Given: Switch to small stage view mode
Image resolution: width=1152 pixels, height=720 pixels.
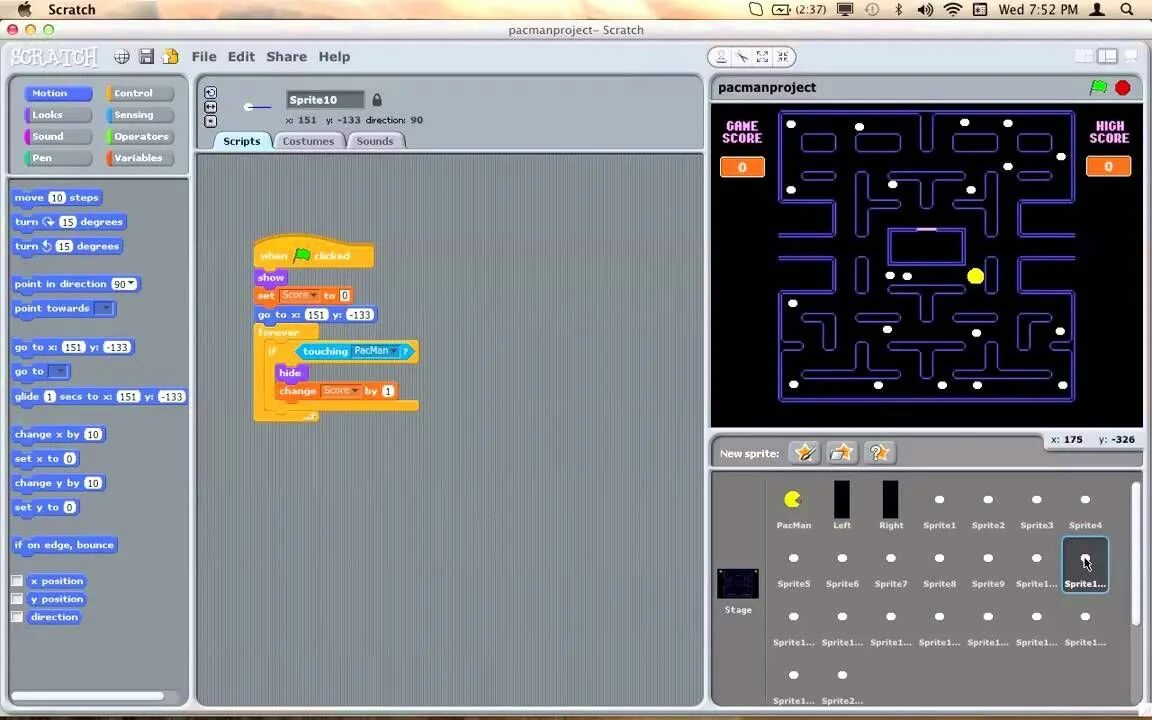Looking at the screenshot, I should pos(1084,57).
